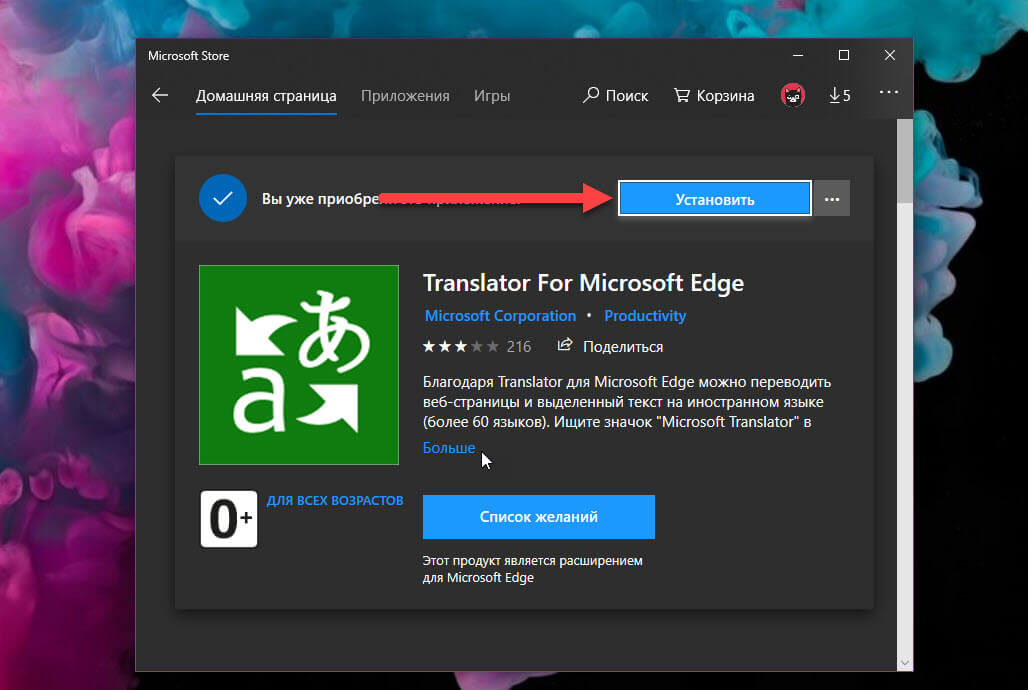The width and height of the screenshot is (1028, 690).
Task: Open the Store's three-dot menu
Action: pyautogui.click(x=888, y=92)
